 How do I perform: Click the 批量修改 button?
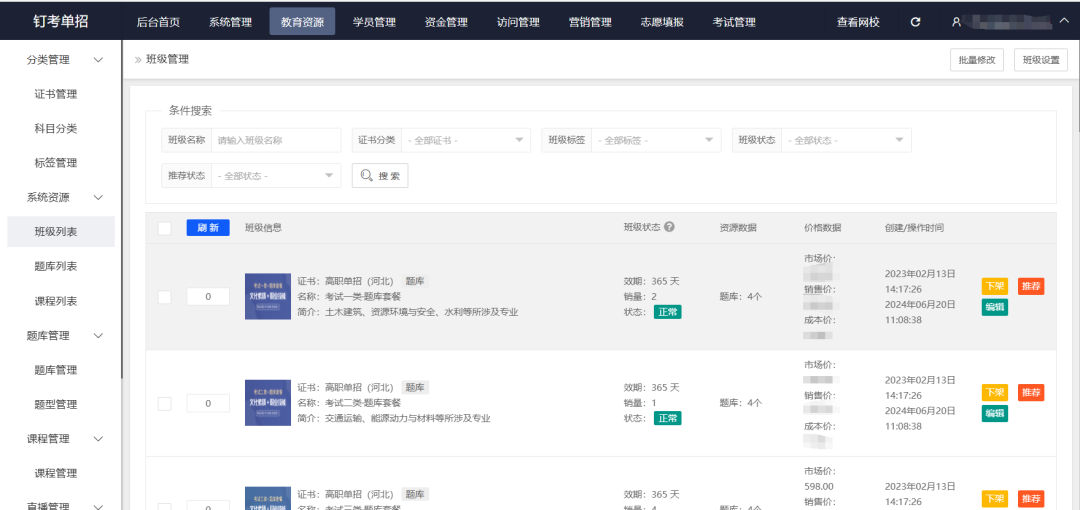977,60
